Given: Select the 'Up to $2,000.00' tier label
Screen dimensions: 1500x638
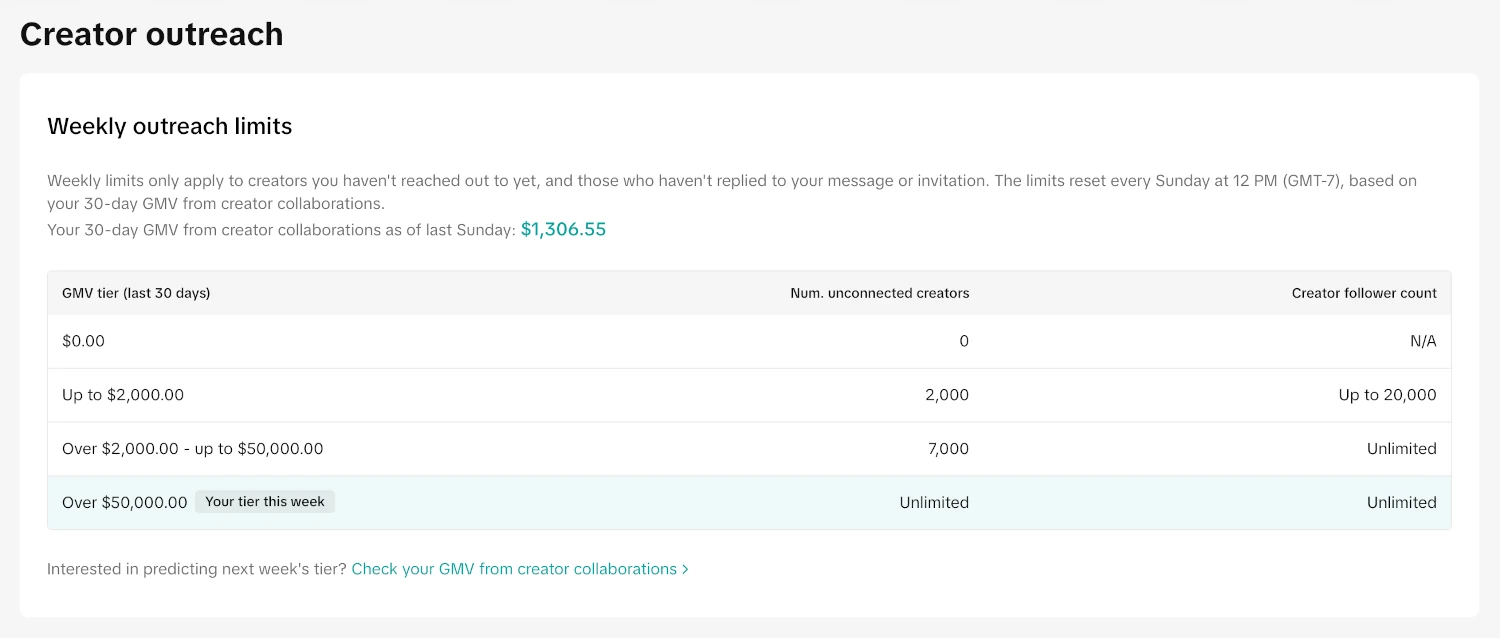Looking at the screenshot, I should [x=123, y=395].
